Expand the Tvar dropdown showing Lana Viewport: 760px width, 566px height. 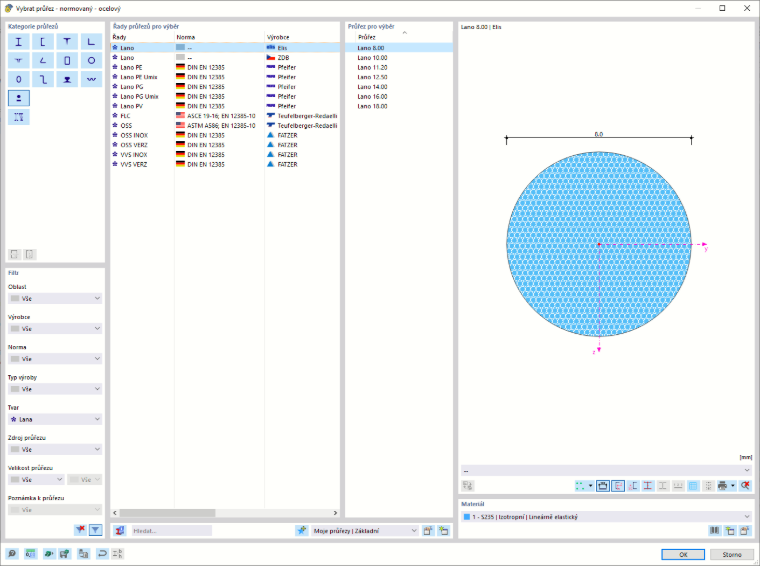click(55, 419)
